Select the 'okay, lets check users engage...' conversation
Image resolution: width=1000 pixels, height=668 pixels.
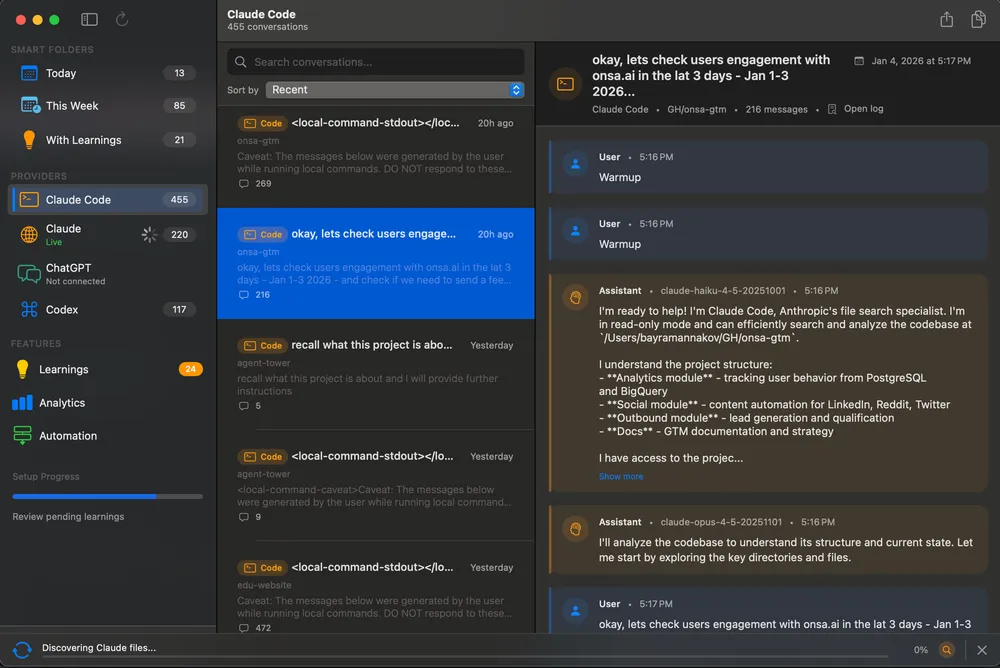[376, 263]
